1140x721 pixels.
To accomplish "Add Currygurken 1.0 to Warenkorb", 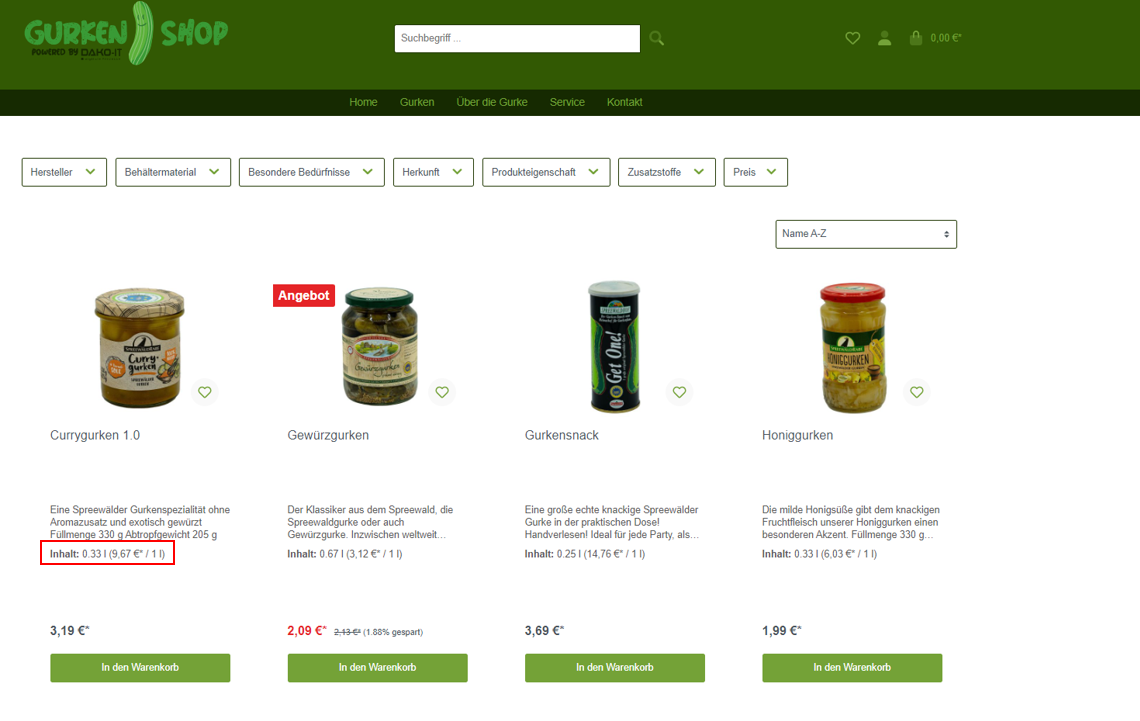I will tap(140, 668).
